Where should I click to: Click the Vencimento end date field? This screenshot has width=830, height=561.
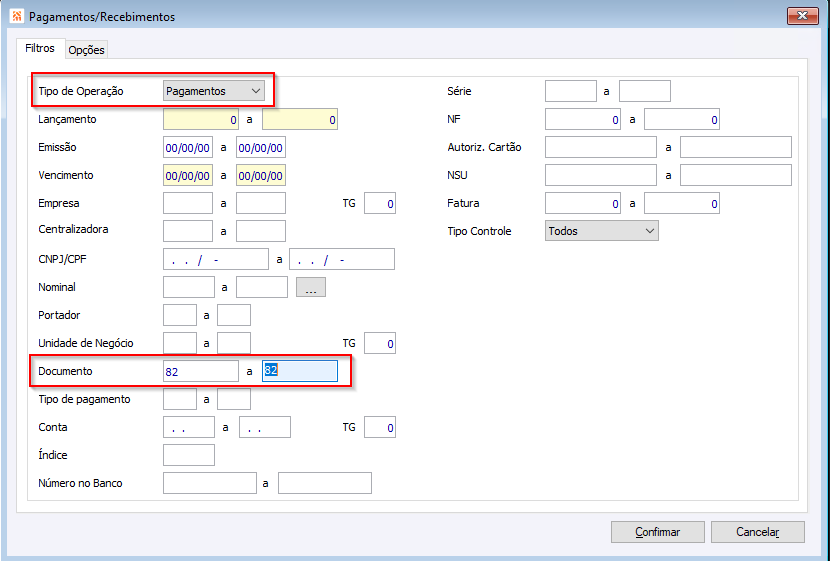pos(261,176)
